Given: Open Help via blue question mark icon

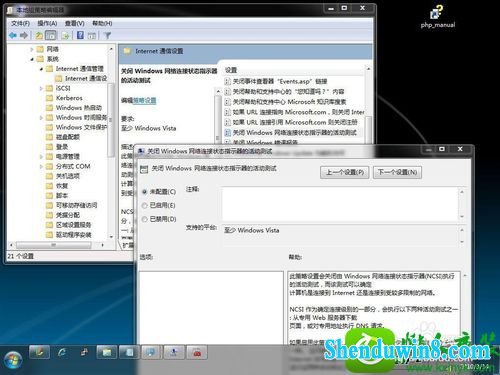Looking at the screenshot, I should [x=80, y=35].
